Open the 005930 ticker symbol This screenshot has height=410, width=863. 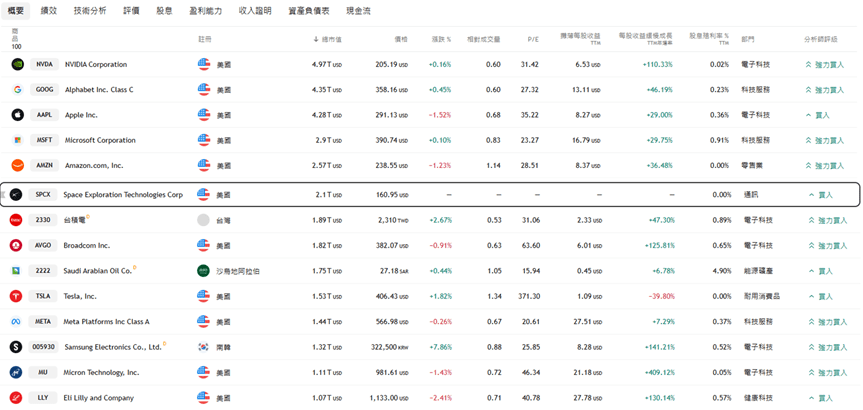(44, 347)
